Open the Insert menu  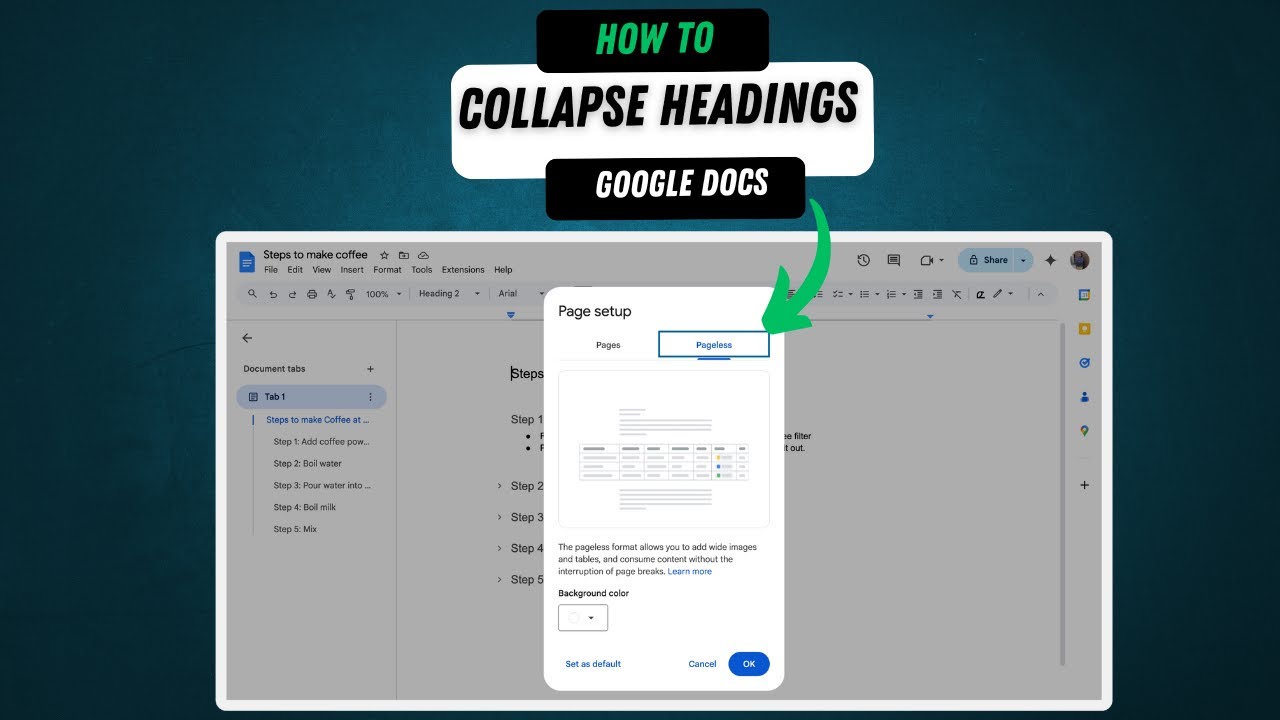pyautogui.click(x=352, y=270)
